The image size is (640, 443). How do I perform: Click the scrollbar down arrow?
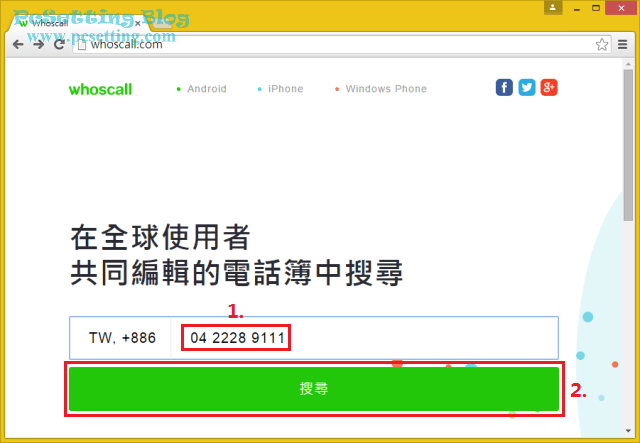[x=628, y=431]
